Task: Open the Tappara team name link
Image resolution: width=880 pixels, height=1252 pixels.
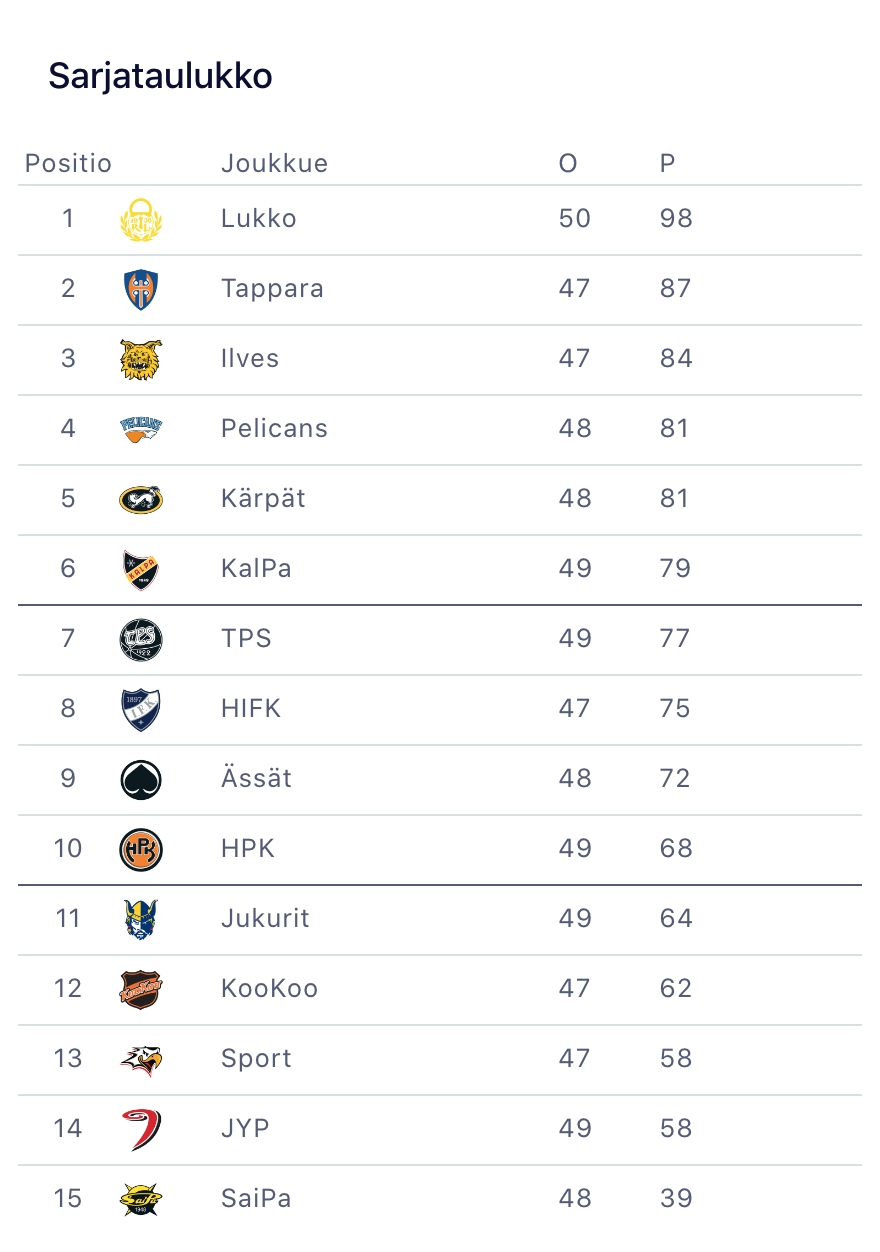Action: click(272, 289)
